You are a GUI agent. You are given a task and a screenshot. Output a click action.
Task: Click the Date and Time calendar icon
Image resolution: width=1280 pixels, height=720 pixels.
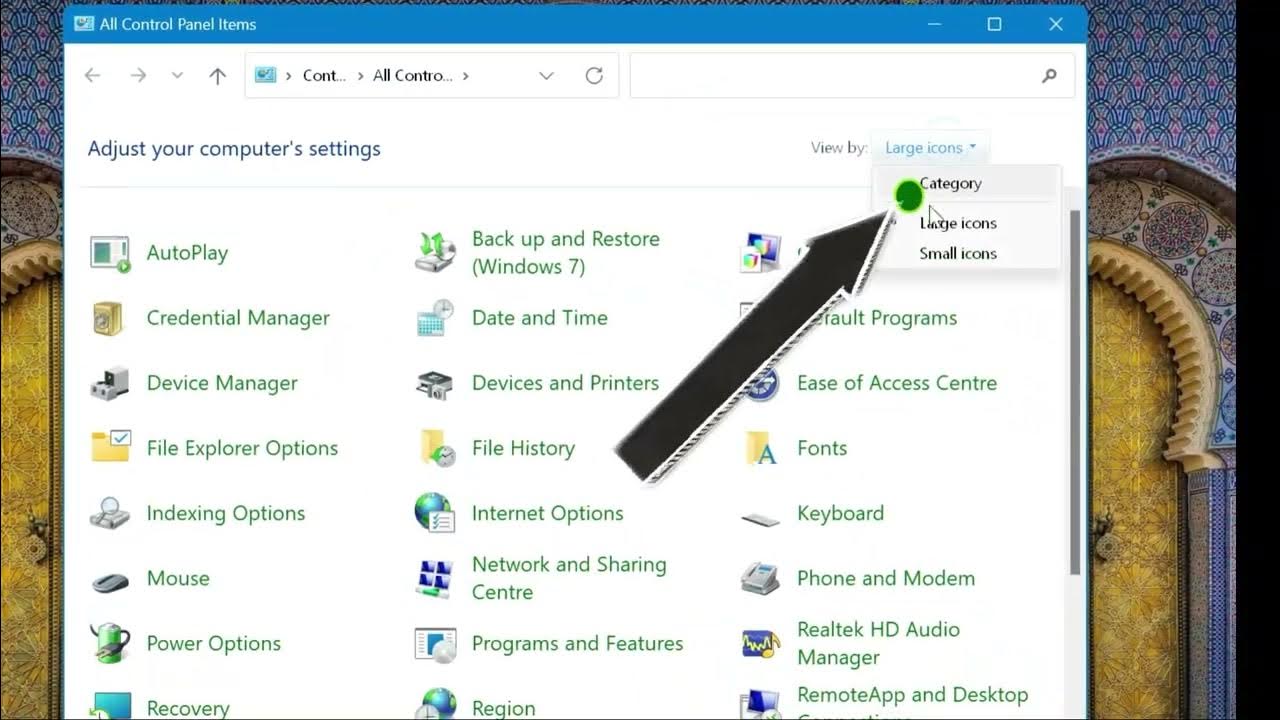pos(435,319)
